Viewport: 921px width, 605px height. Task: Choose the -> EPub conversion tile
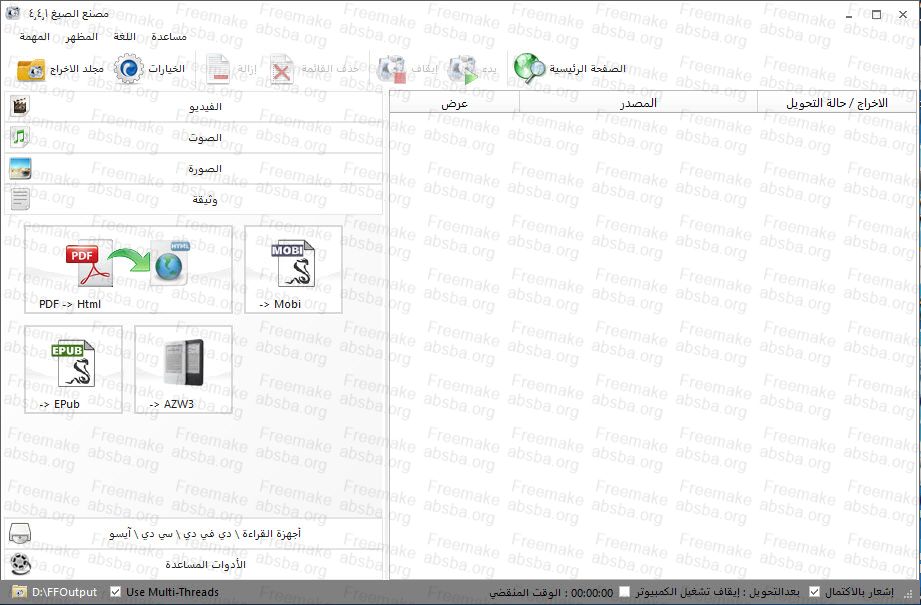(x=73, y=369)
